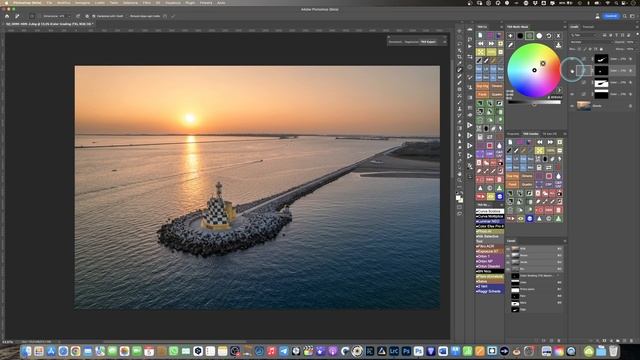Select the topmost layer mask thumbnail
This screenshot has width=640, height=360.
click(602, 59)
